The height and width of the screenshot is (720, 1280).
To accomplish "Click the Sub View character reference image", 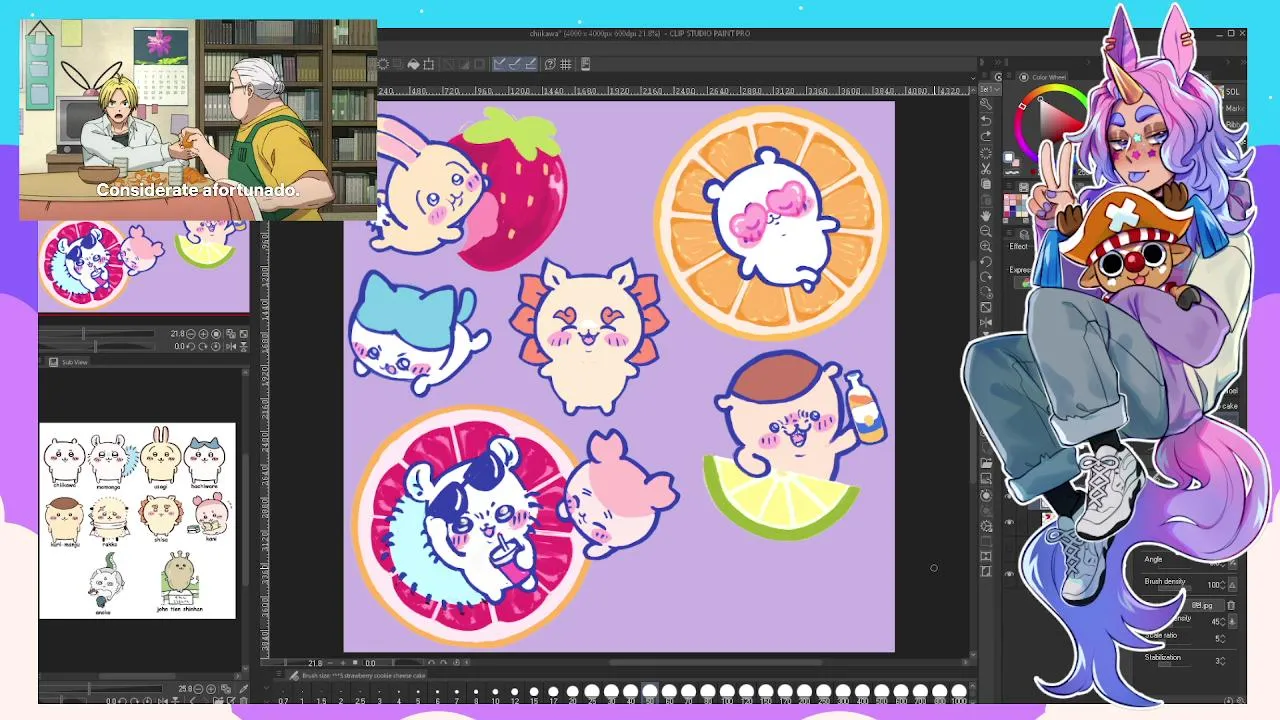I will [x=138, y=521].
